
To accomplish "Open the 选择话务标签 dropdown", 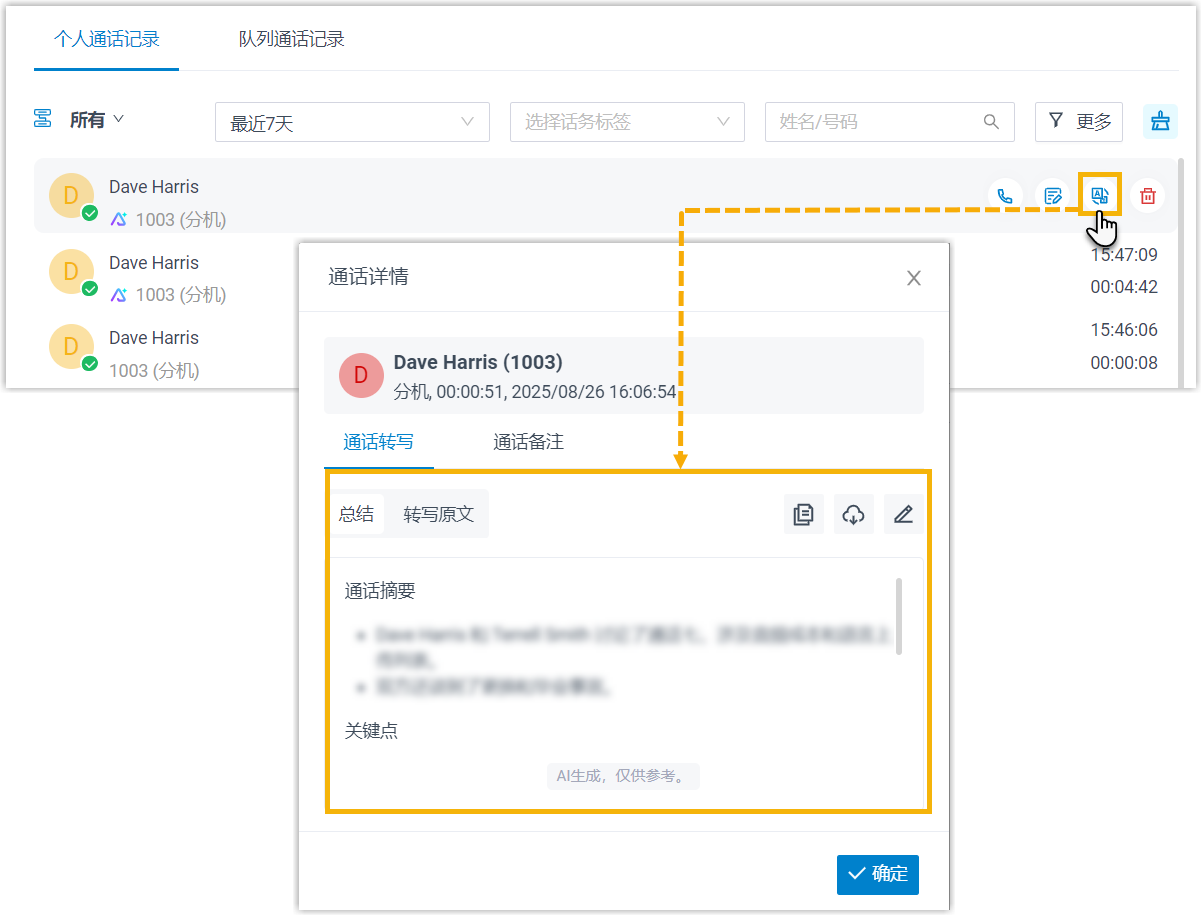I will tap(627, 122).
